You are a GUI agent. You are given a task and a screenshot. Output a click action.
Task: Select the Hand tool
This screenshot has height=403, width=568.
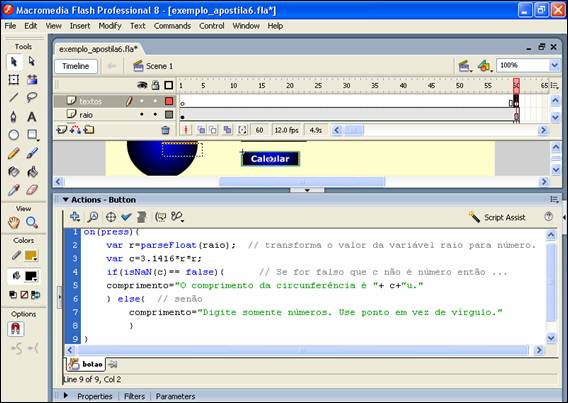point(14,222)
